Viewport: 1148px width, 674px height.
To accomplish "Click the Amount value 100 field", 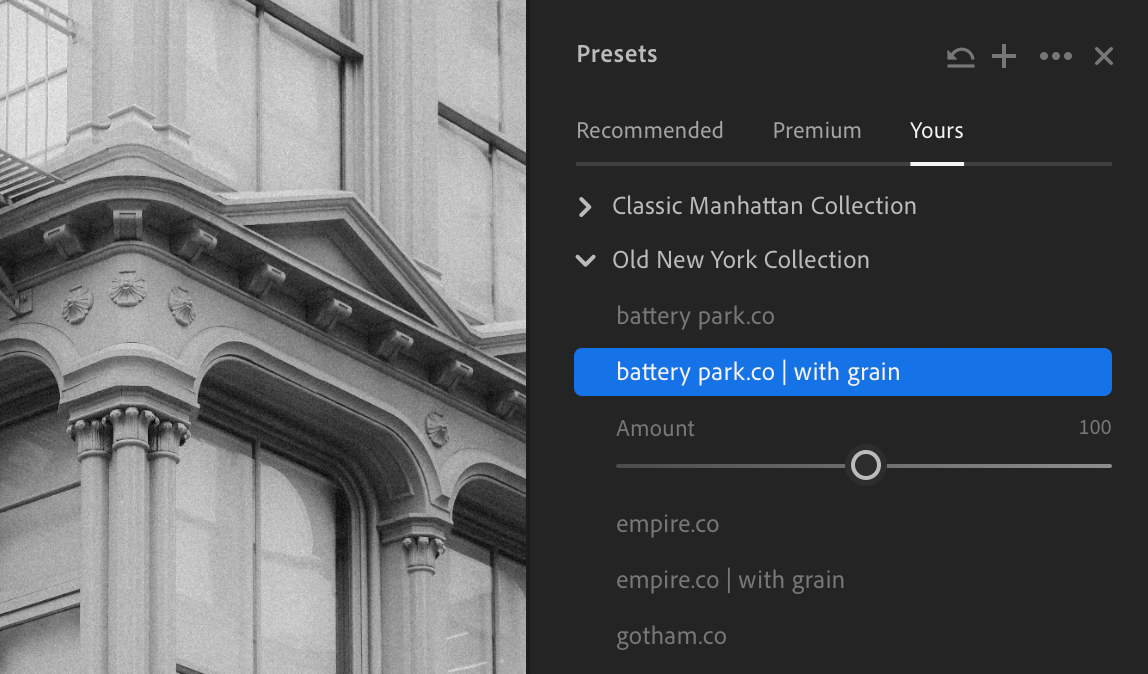I will pos(1094,428).
